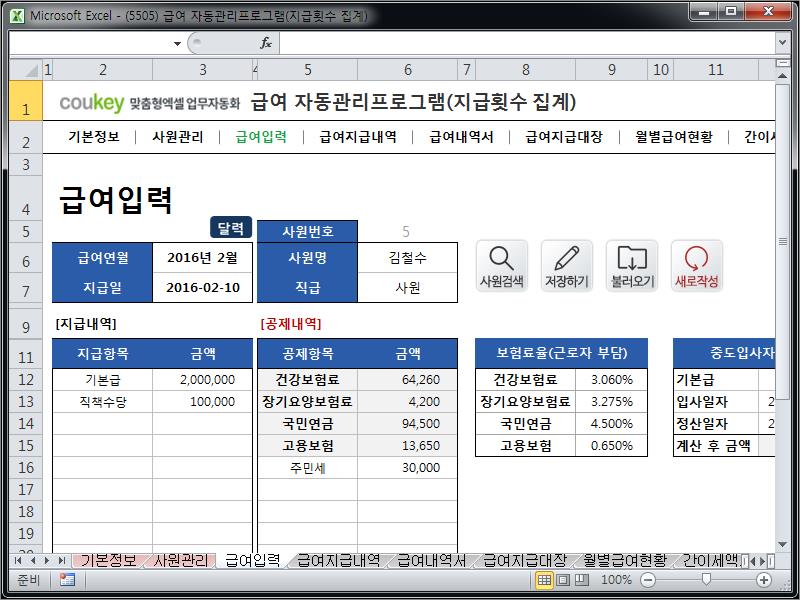This screenshot has width=800, height=600.
Task: Click the 새로작성 refresh icon button
Action: (696, 266)
